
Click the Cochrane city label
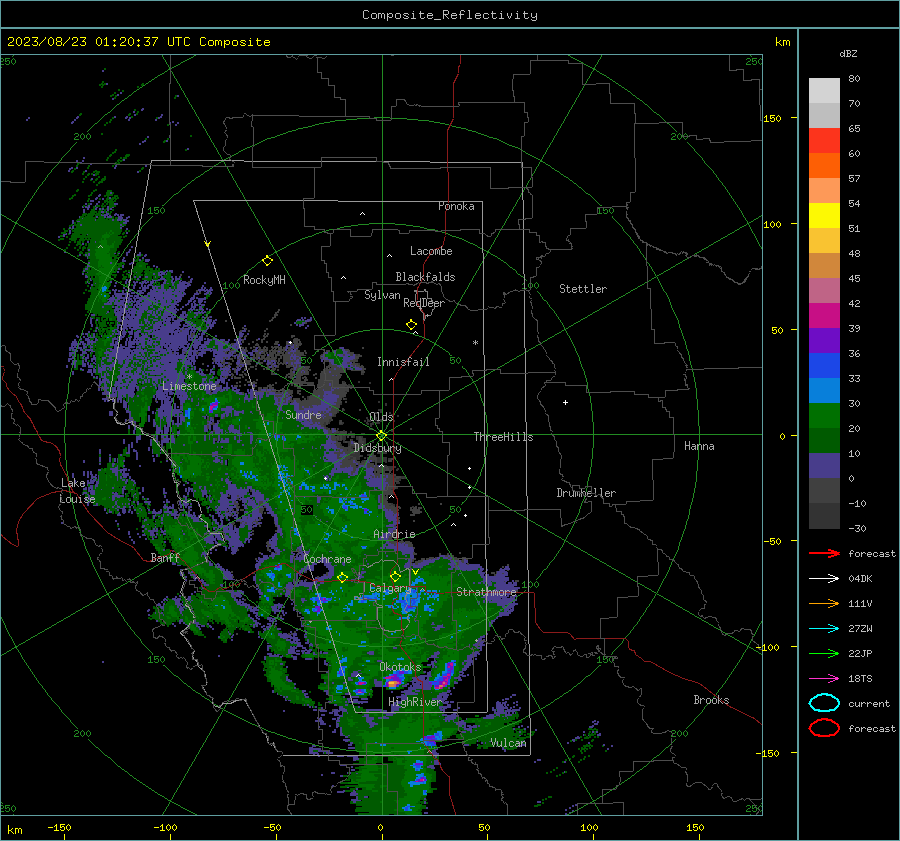(x=327, y=559)
